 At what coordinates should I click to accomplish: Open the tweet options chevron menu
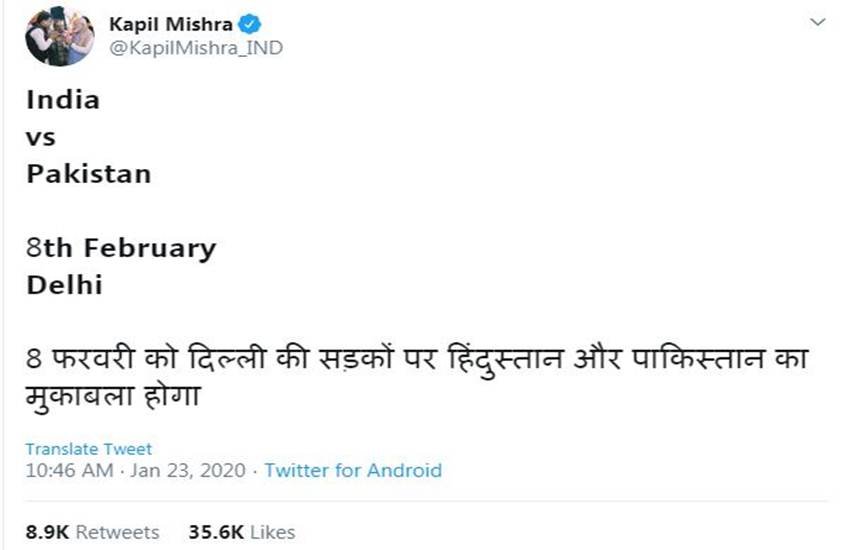pyautogui.click(x=817, y=22)
